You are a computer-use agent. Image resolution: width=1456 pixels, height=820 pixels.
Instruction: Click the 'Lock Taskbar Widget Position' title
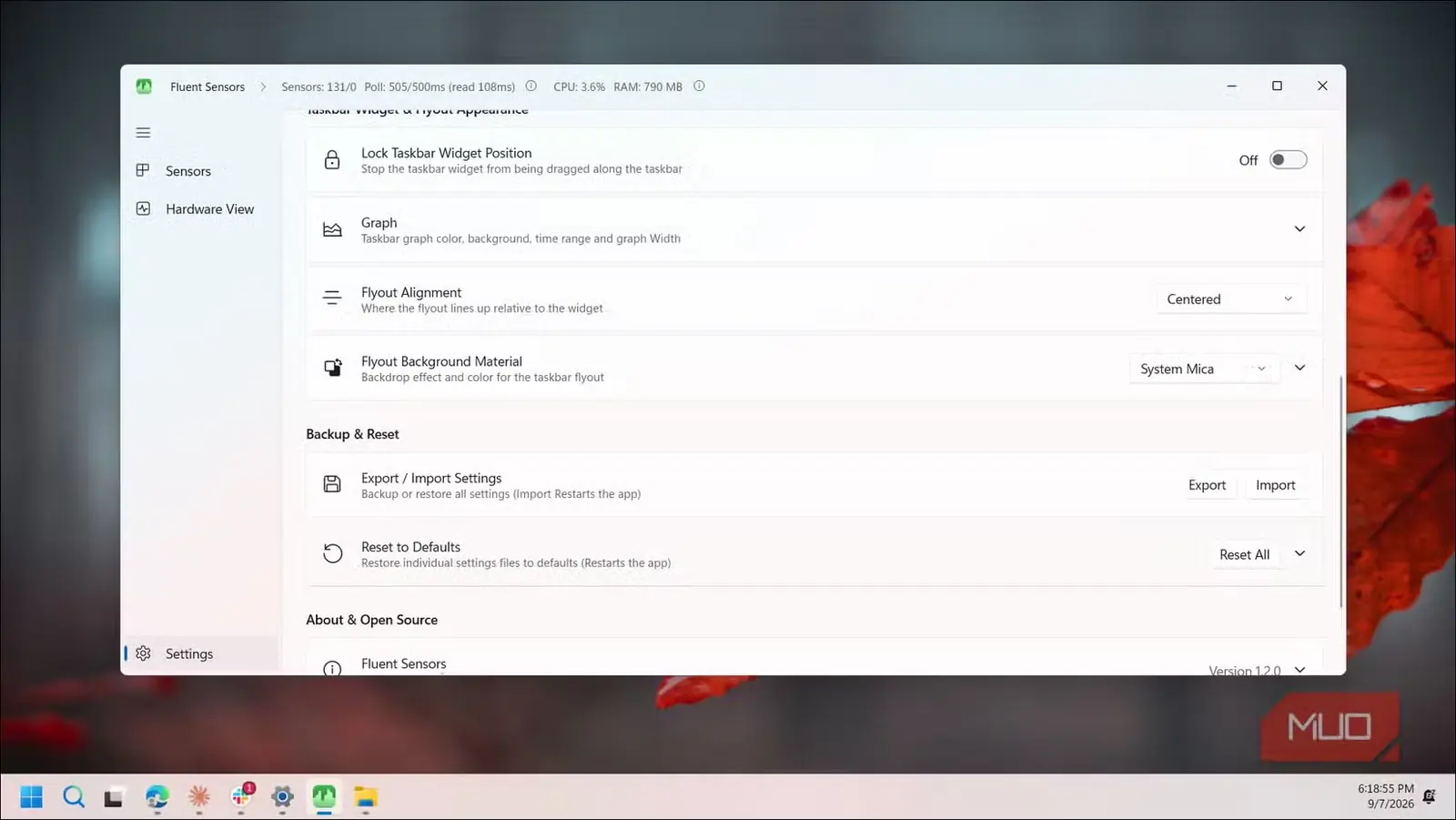(x=446, y=153)
